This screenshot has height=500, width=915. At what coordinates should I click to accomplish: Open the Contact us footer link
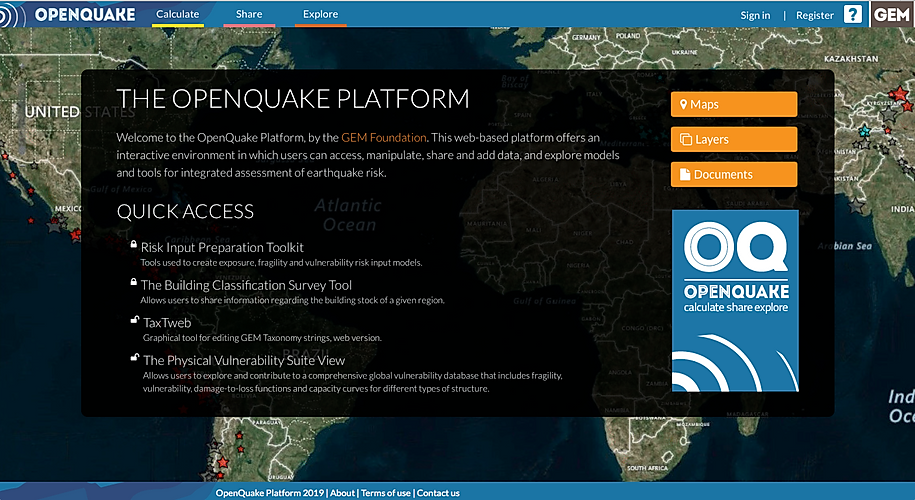tap(438, 493)
